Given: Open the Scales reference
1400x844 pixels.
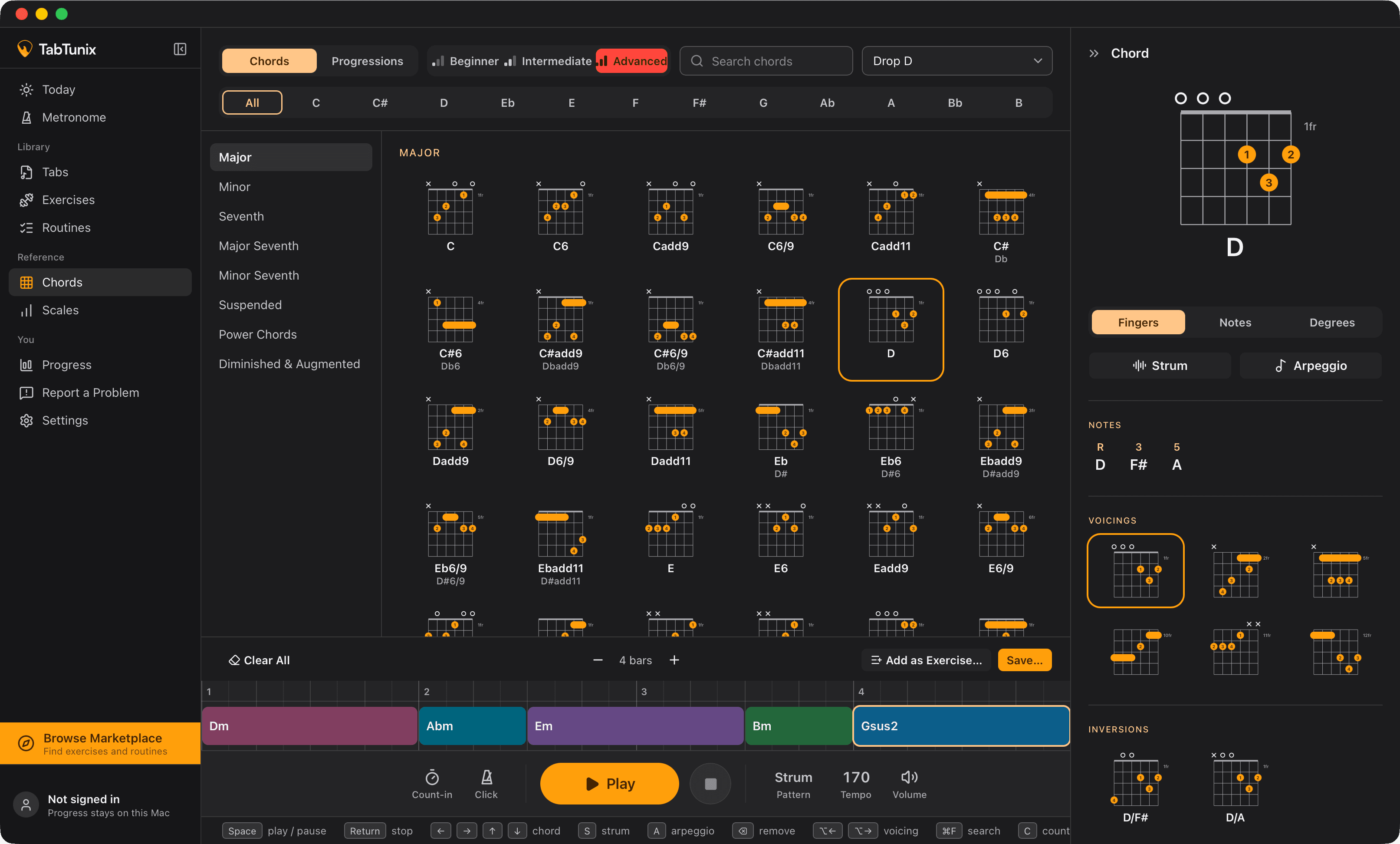Looking at the screenshot, I should (100, 310).
